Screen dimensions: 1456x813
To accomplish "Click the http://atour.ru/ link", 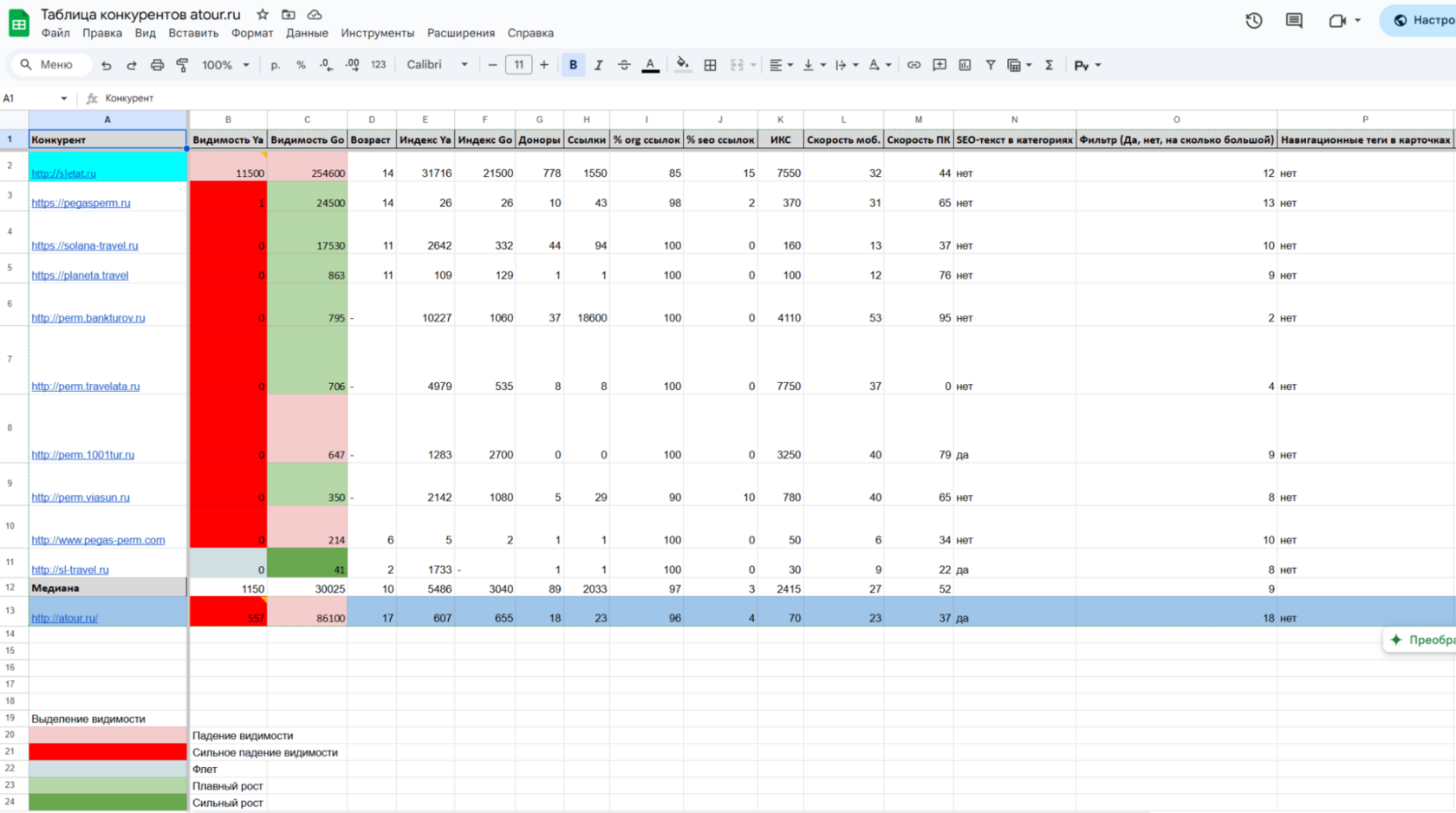I will (65, 619).
